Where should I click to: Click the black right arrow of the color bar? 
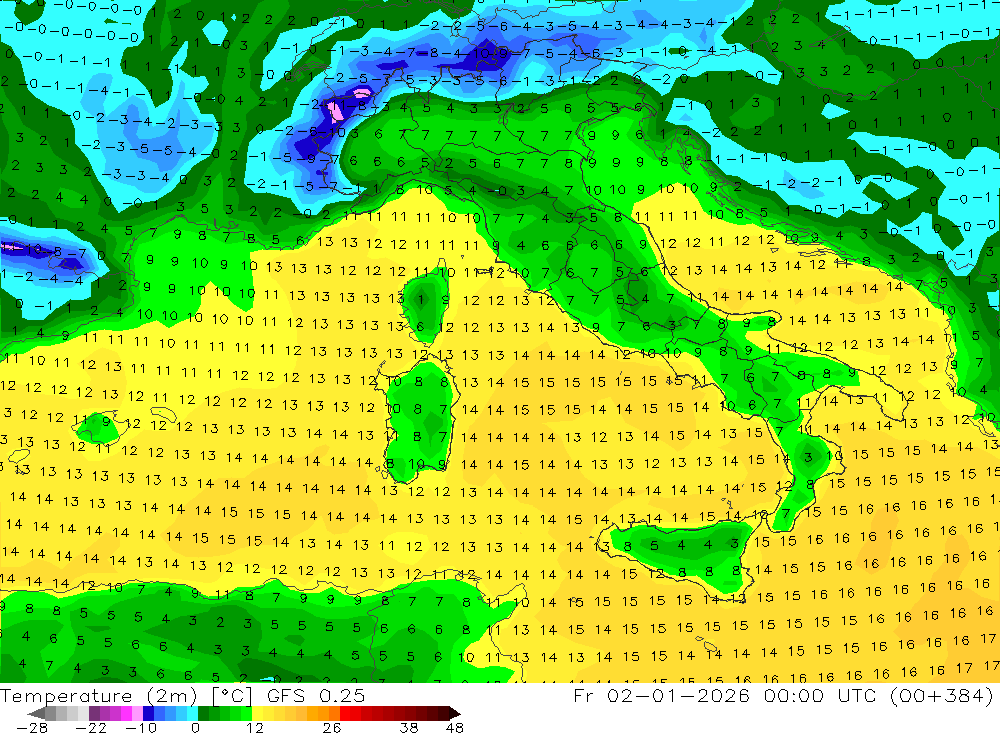[x=455, y=713]
